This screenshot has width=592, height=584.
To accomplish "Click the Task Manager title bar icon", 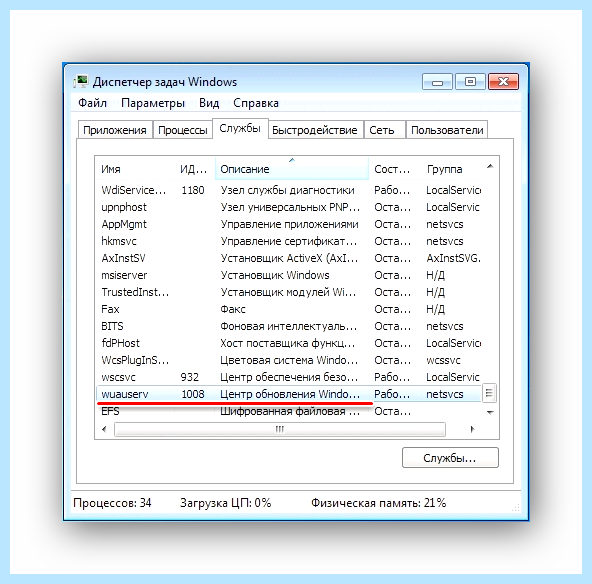I will point(80,81).
